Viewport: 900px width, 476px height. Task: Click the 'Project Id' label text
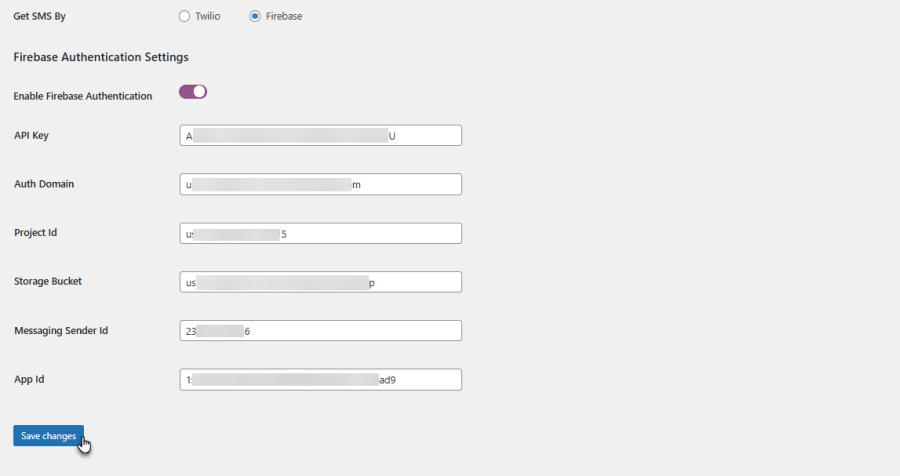point(36,233)
